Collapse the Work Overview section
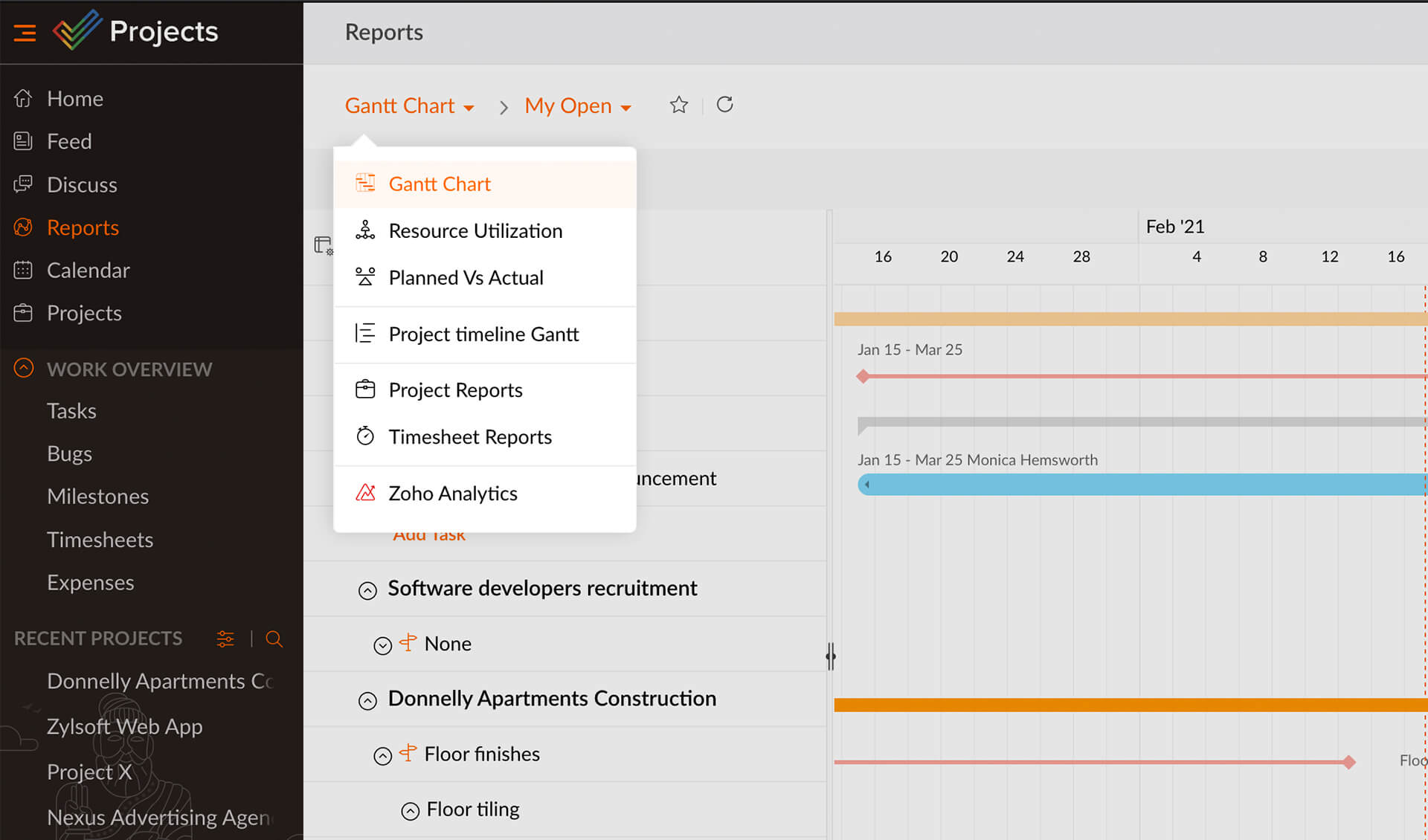The height and width of the screenshot is (840, 1428). [24, 368]
